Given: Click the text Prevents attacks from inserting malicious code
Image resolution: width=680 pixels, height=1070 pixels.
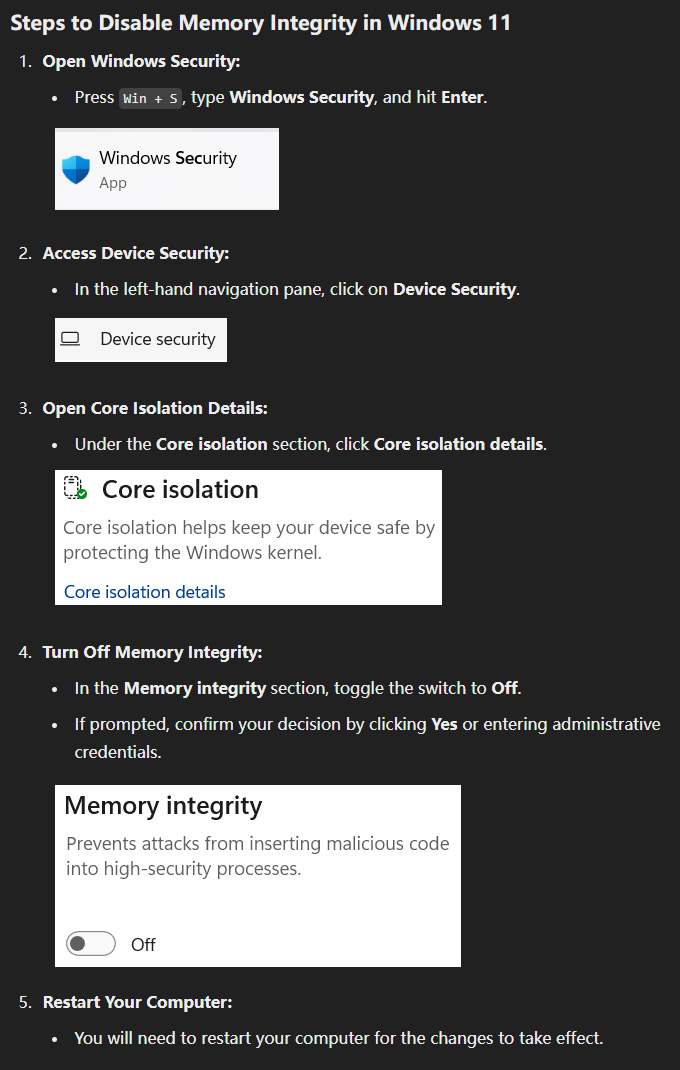Looking at the screenshot, I should coord(257,844).
